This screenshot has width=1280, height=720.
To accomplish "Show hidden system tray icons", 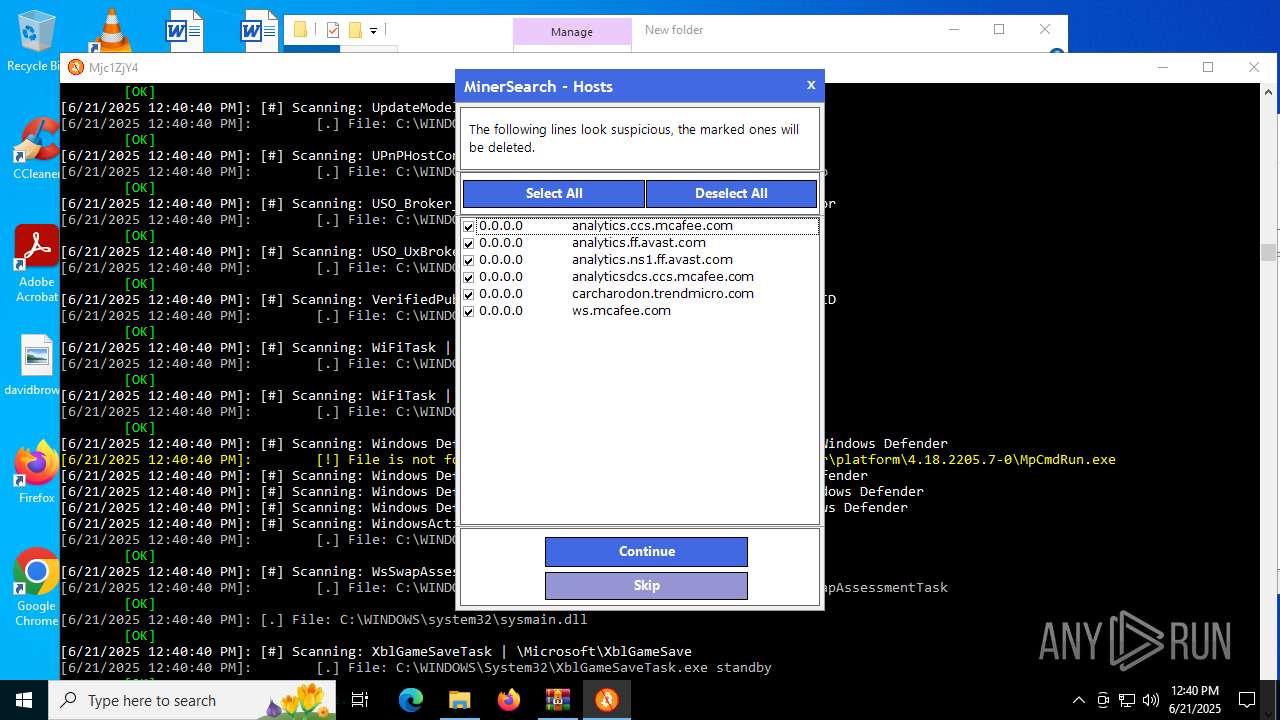I will 1078,700.
